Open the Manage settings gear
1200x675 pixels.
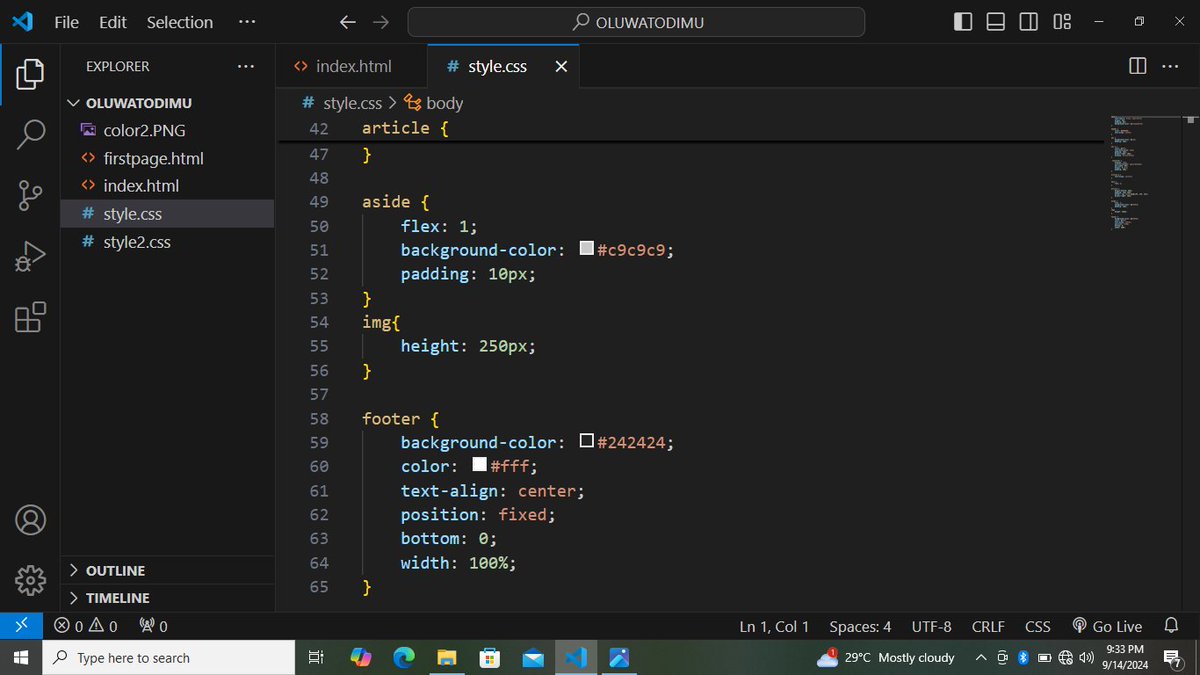(x=30, y=580)
